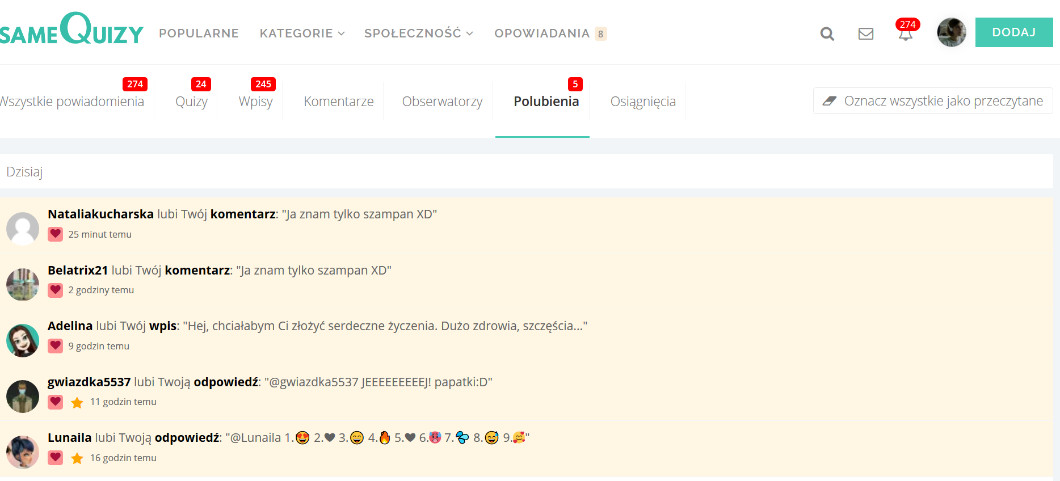Click the star icon under Lunaila's notification
Viewport: 1060px width, 481px height.
coord(77,458)
